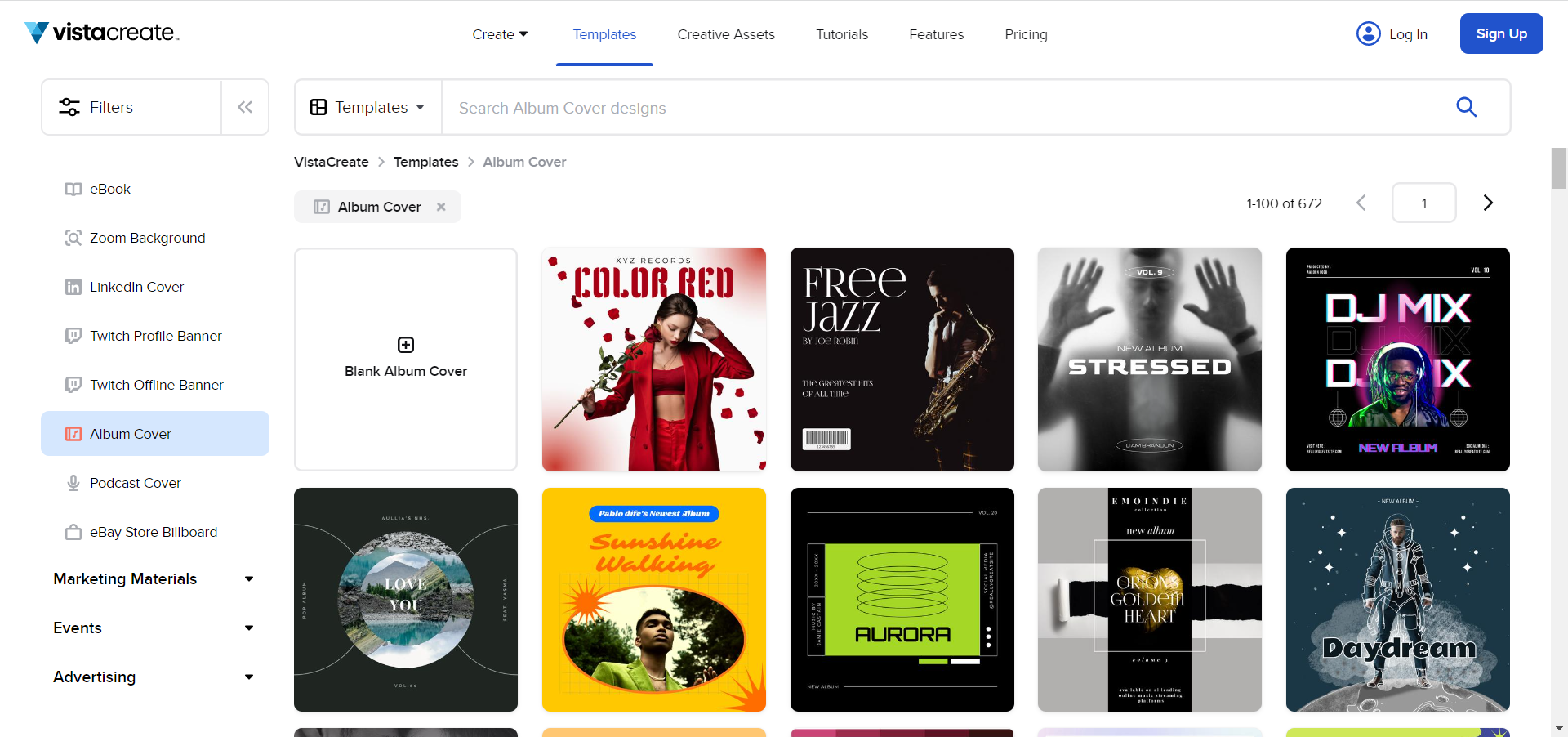Viewport: 1568px width, 737px height.
Task: Open the Love You album template
Action: [x=406, y=600]
